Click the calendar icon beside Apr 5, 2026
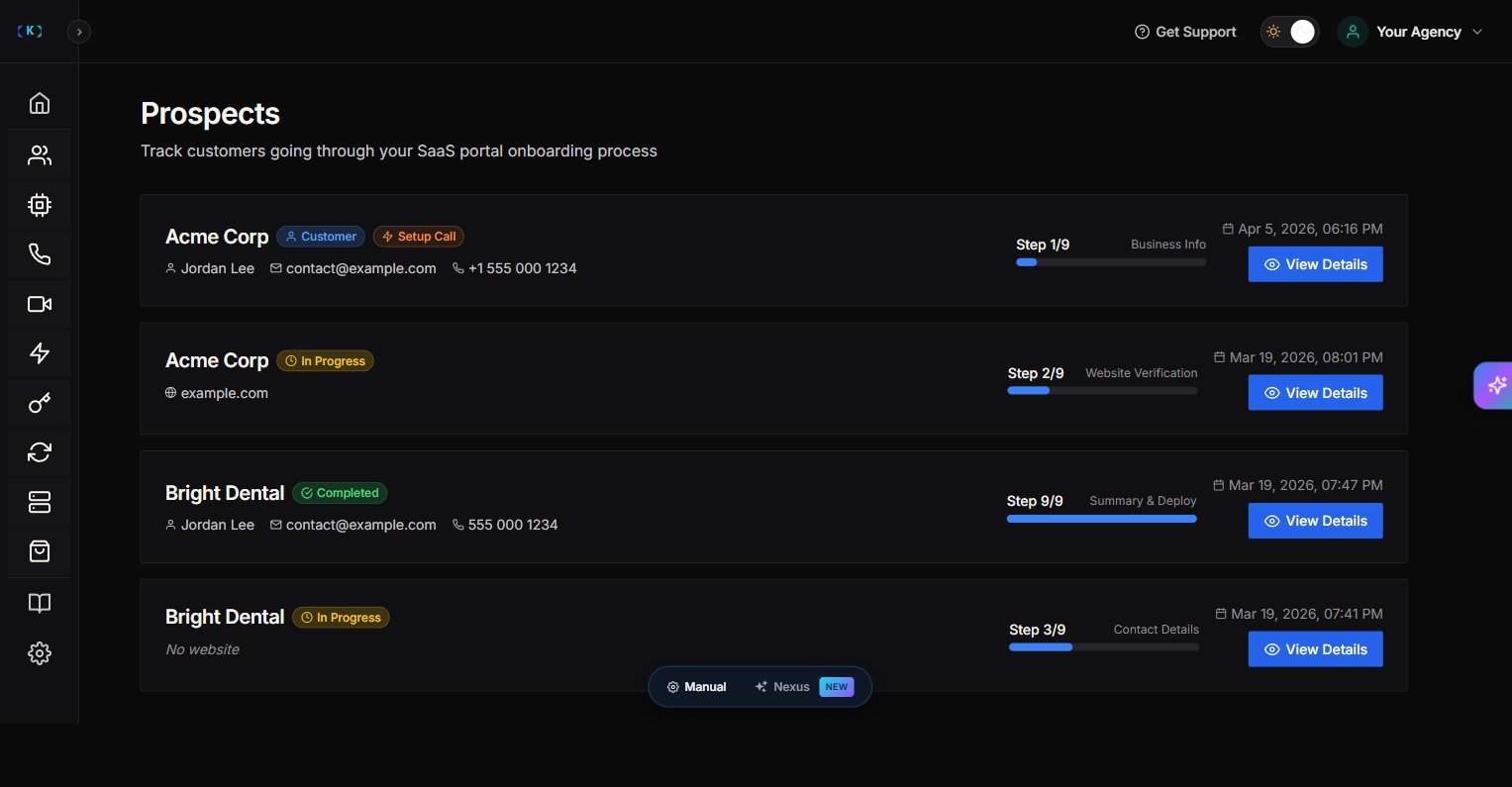 pyautogui.click(x=1228, y=229)
